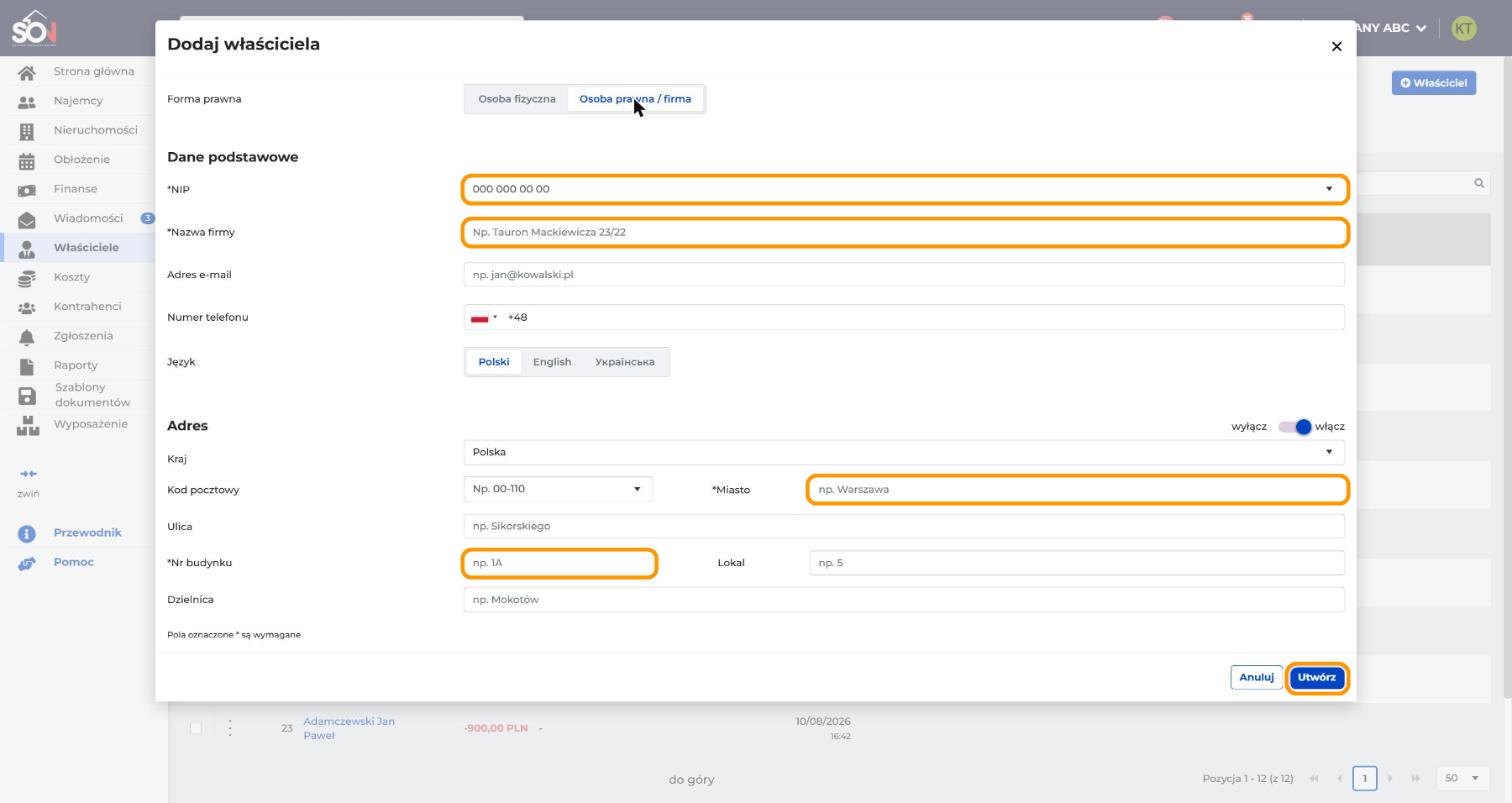The height and width of the screenshot is (803, 1512).
Task: Select Osoba fizyczna legal form
Action: [x=517, y=99]
